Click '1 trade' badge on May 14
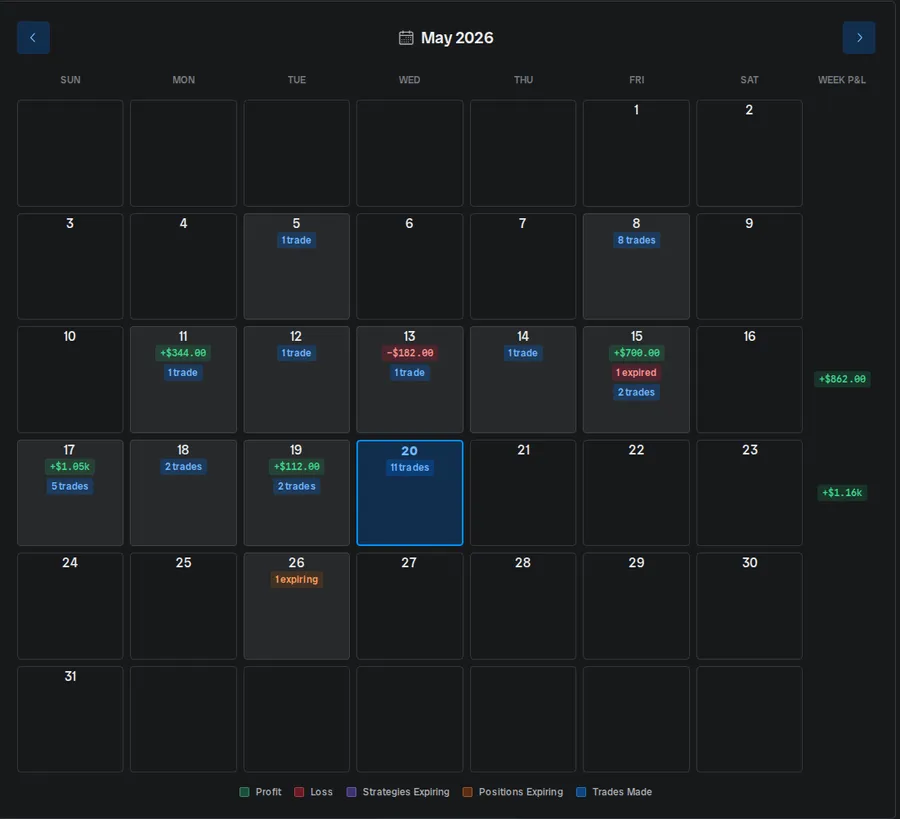This screenshot has width=900, height=819. pos(523,353)
